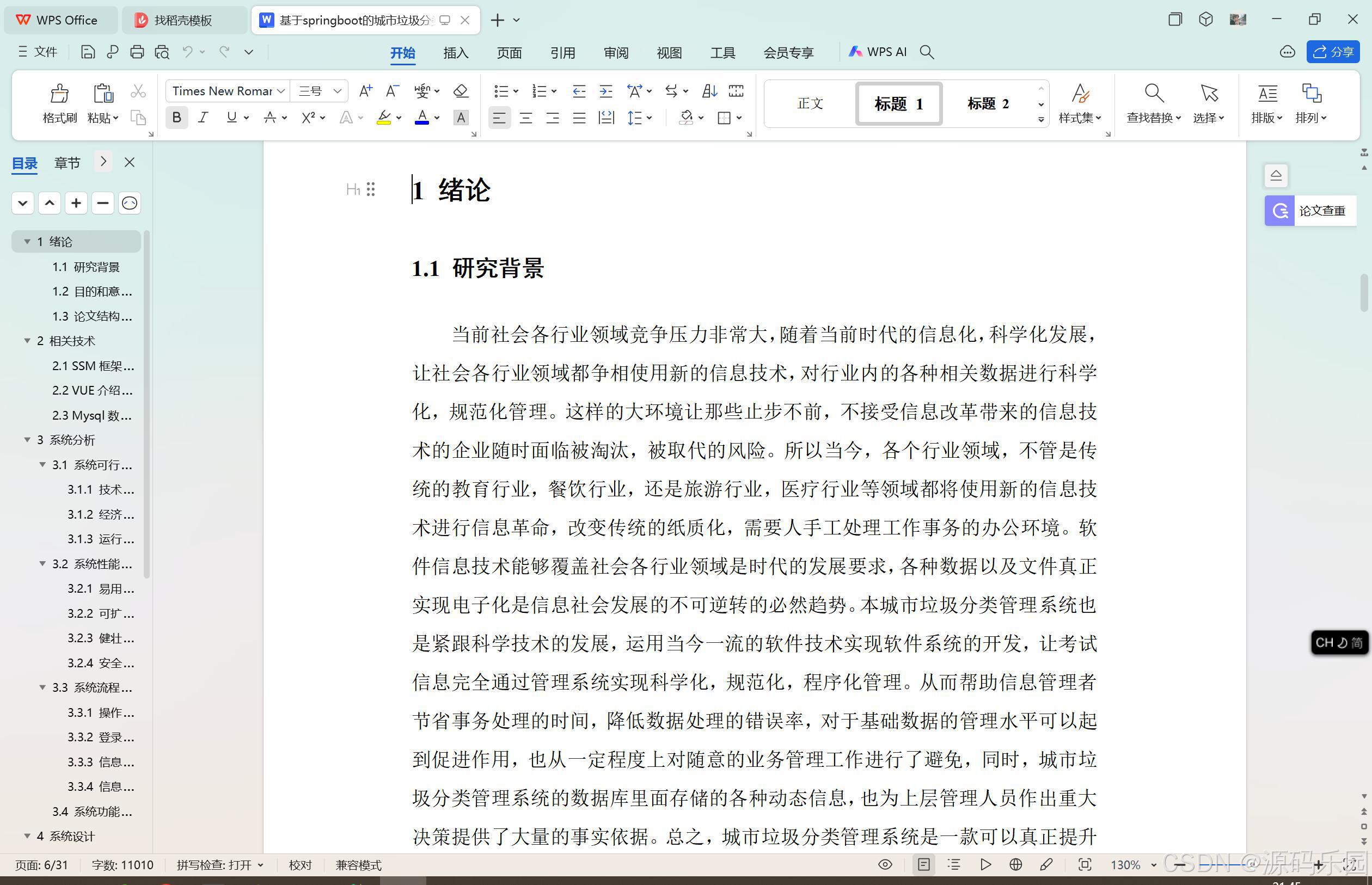
Task: Go to '1.1 研究背景' in outline
Action: [86, 267]
